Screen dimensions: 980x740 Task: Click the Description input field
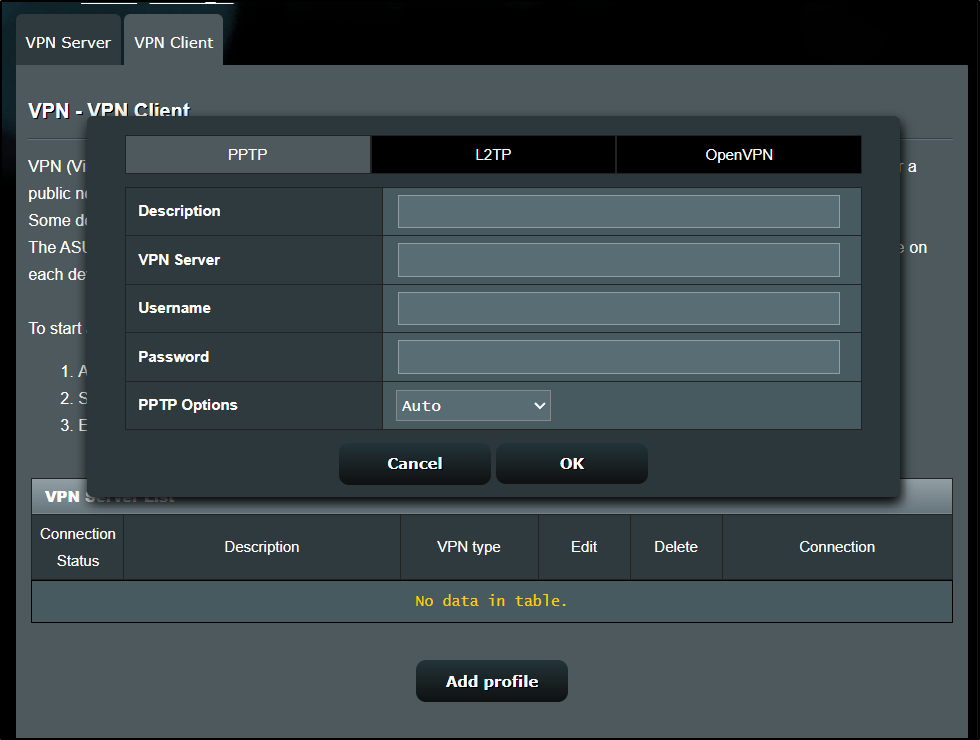point(618,212)
